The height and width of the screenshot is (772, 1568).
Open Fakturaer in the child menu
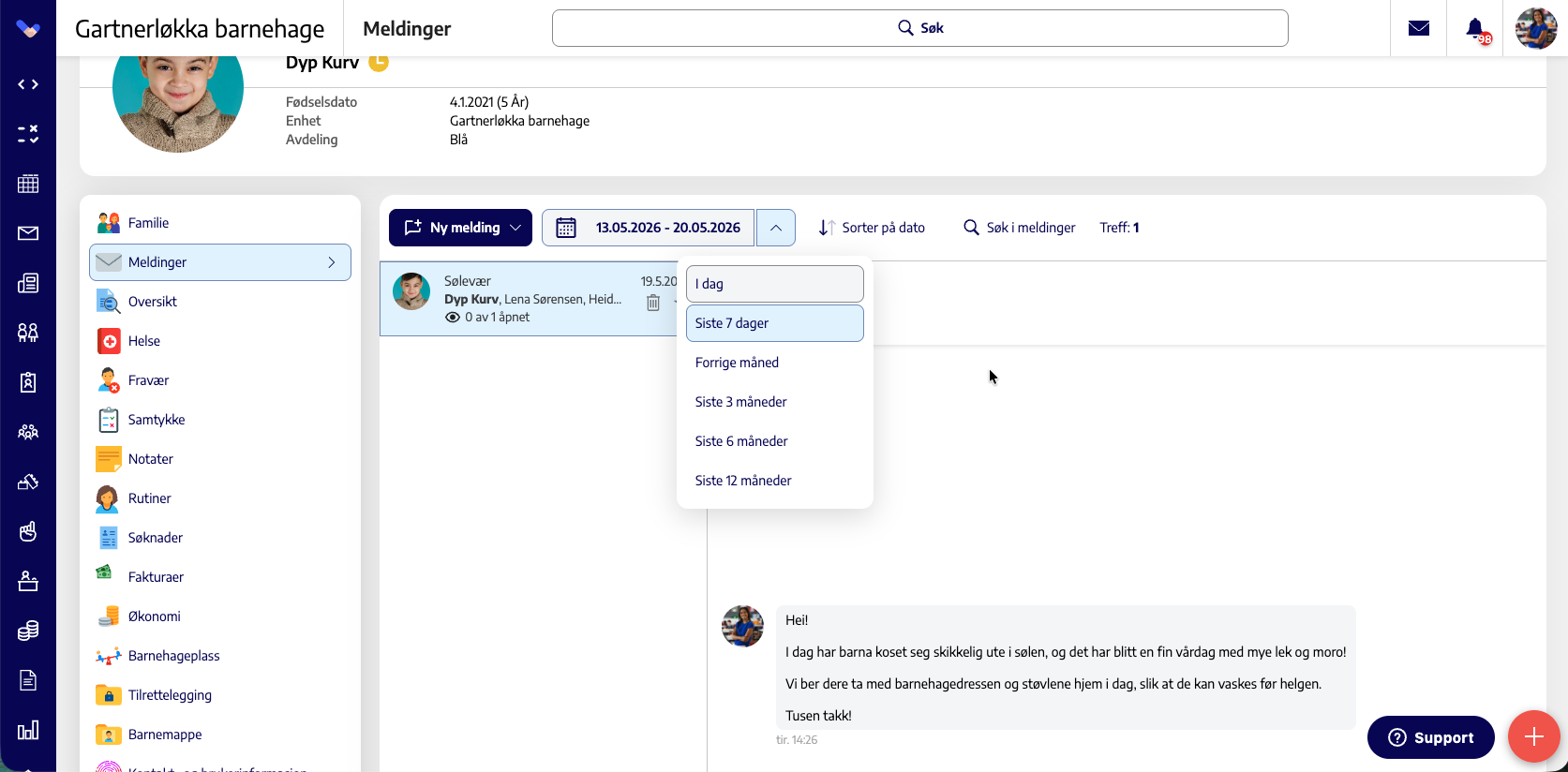pos(220,577)
